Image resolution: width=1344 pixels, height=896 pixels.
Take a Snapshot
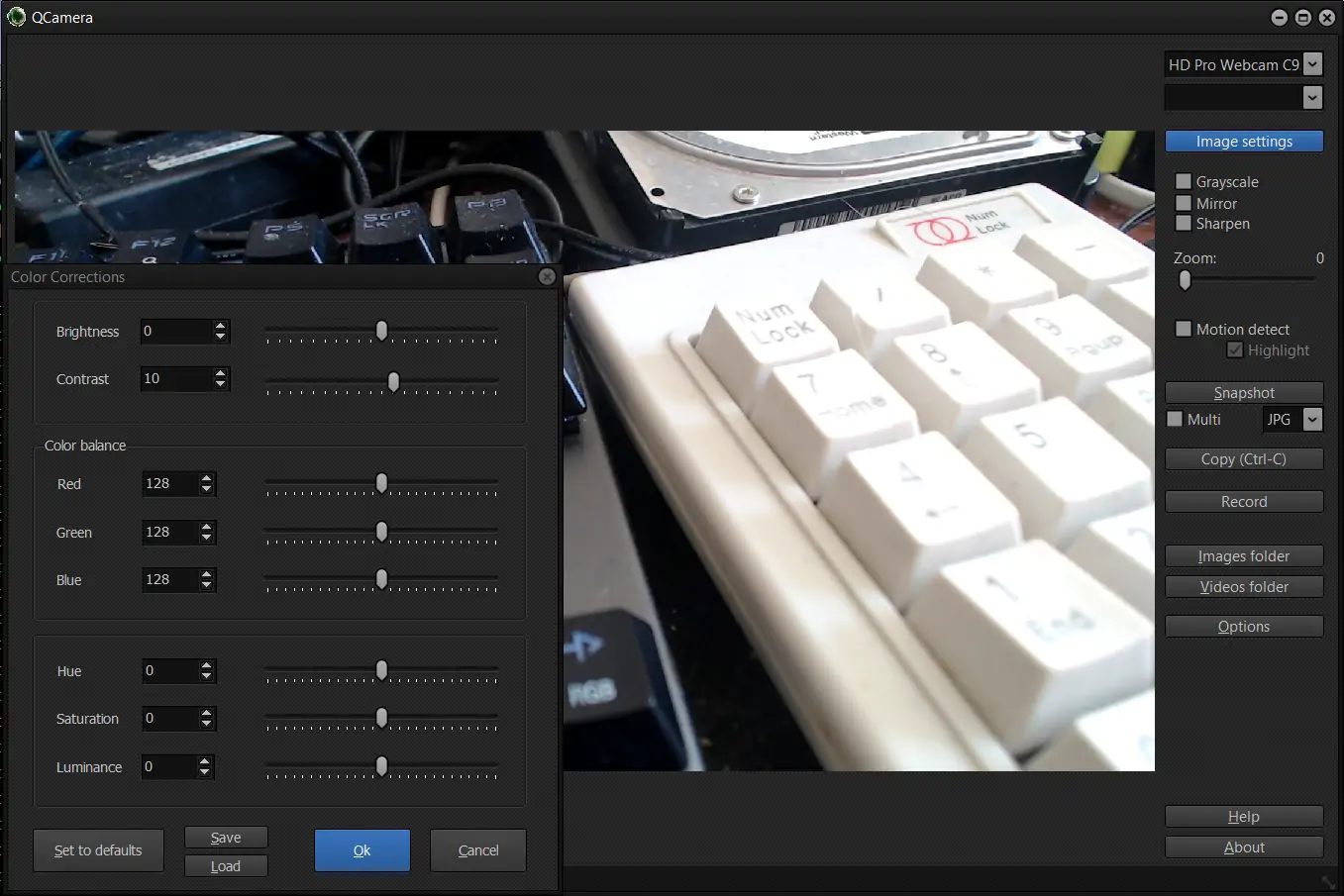pos(1244,393)
